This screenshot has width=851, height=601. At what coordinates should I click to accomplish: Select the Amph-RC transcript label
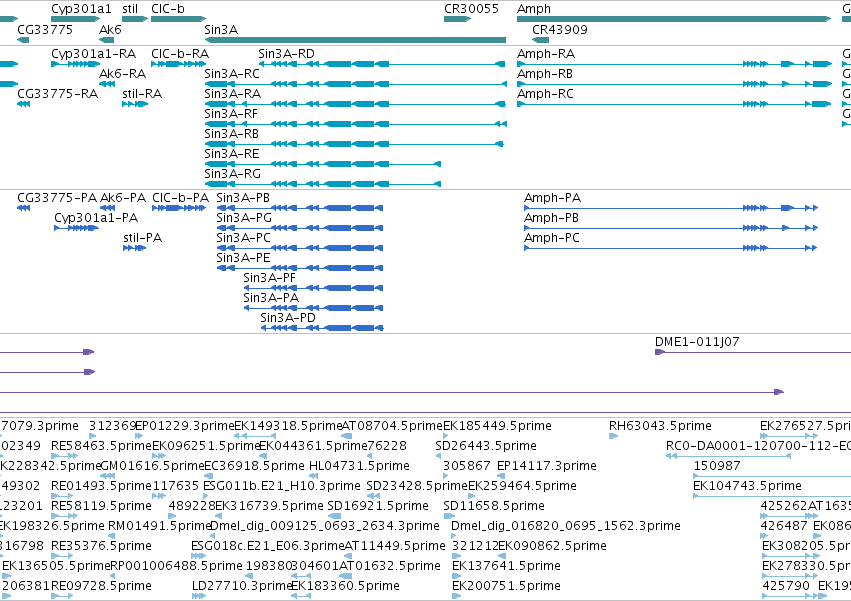545,93
